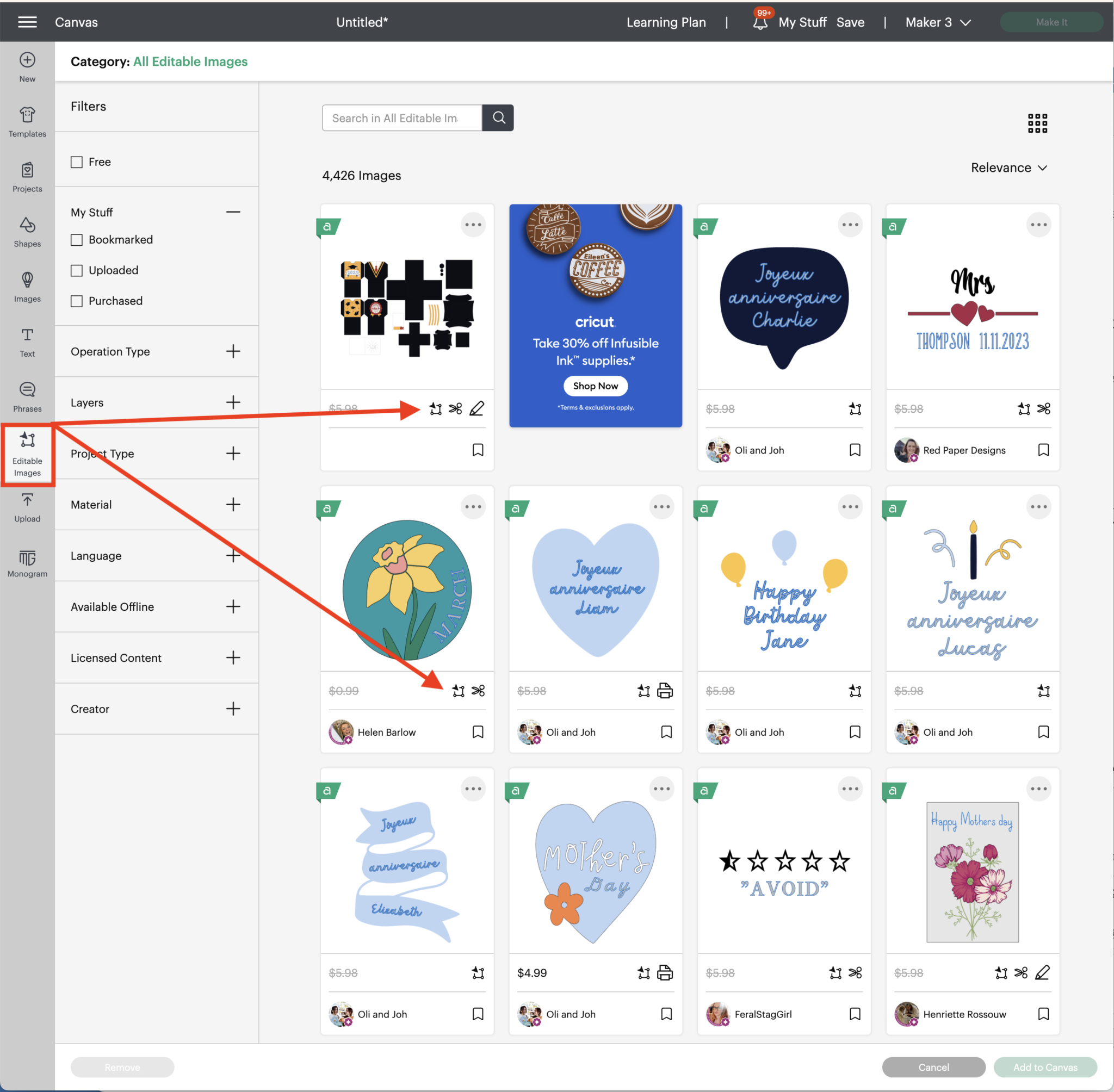Open the Phrases panel
This screenshot has width=1114, height=1092.
point(27,397)
